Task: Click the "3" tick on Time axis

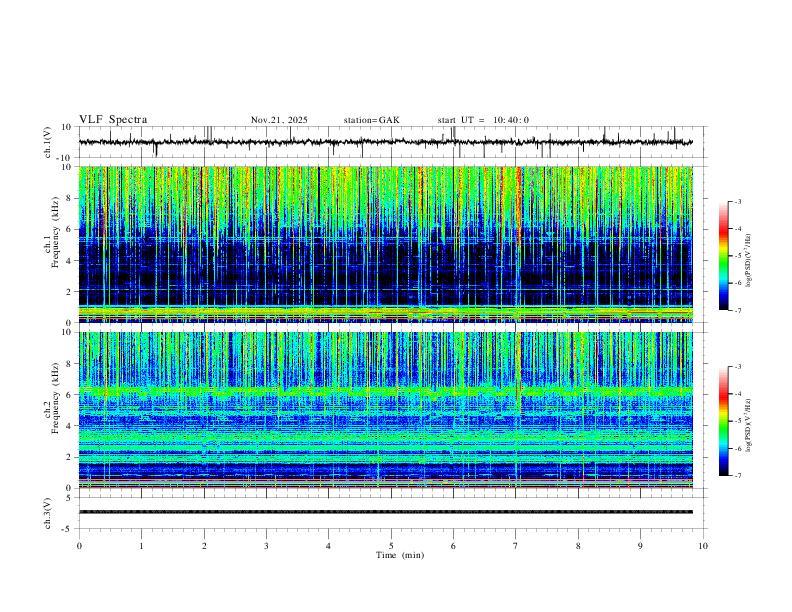Action: [x=266, y=546]
